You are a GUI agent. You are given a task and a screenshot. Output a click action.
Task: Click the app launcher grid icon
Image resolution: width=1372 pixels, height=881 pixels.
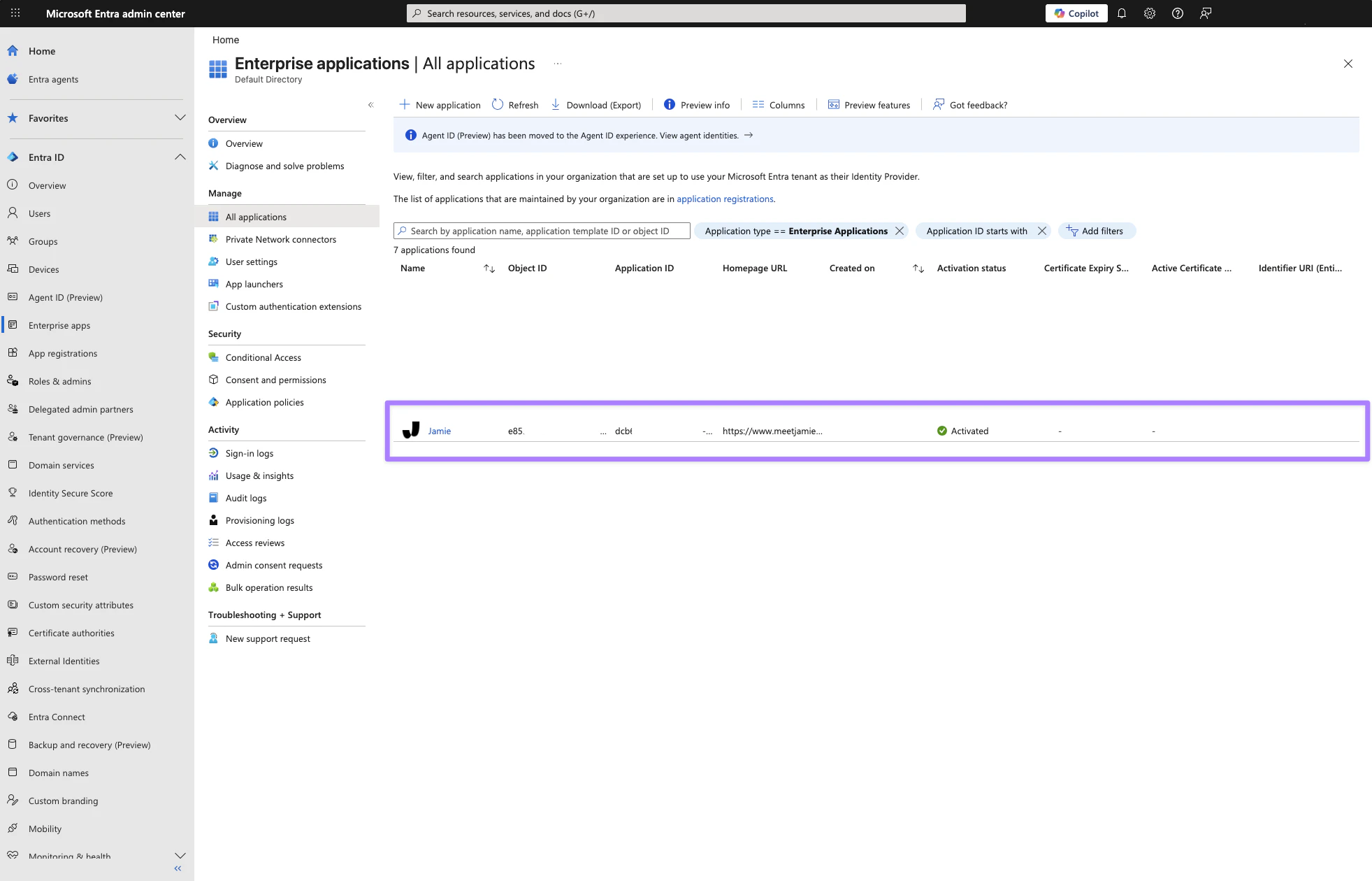[x=15, y=13]
